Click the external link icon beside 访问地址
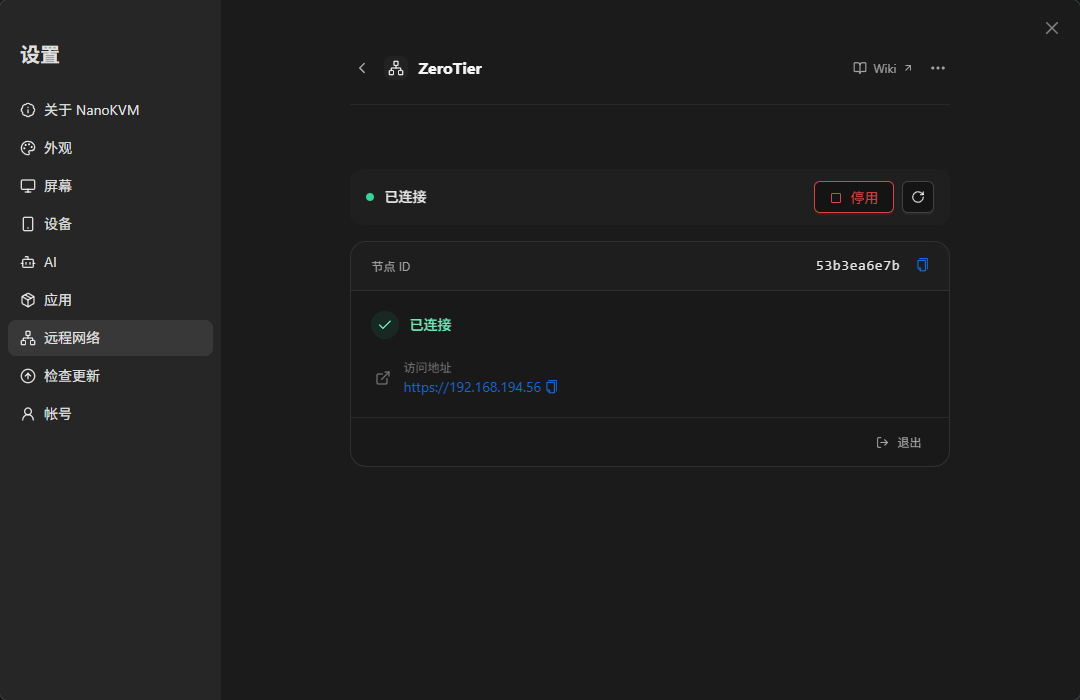 pos(383,378)
